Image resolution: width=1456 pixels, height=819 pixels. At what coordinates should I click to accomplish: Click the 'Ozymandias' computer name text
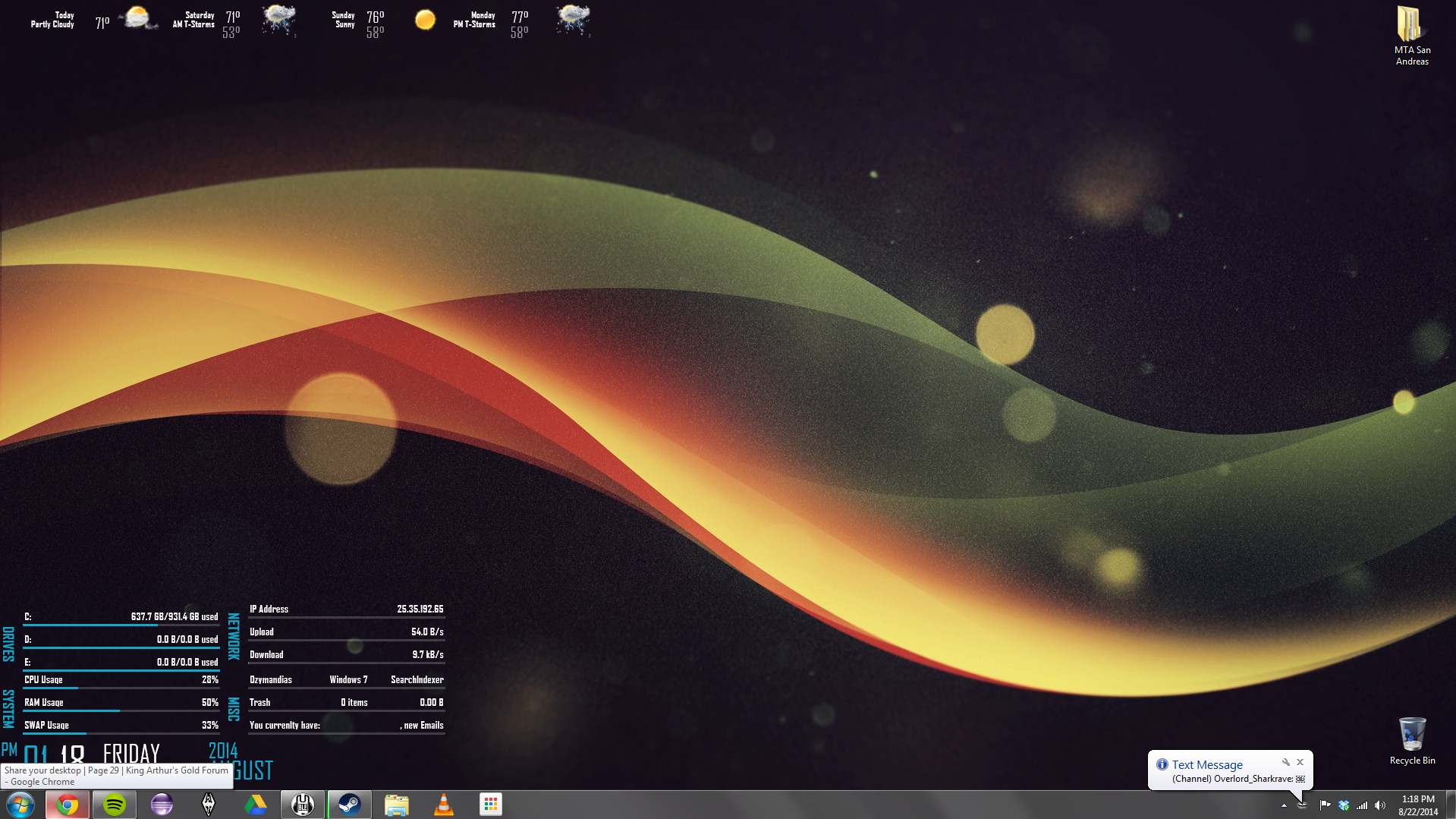271,679
